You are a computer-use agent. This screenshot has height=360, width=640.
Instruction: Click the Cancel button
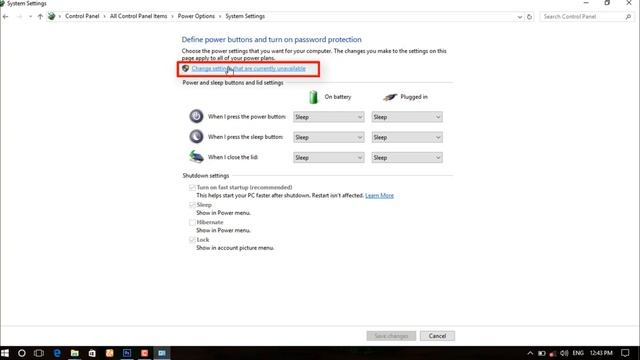[x=437, y=336]
